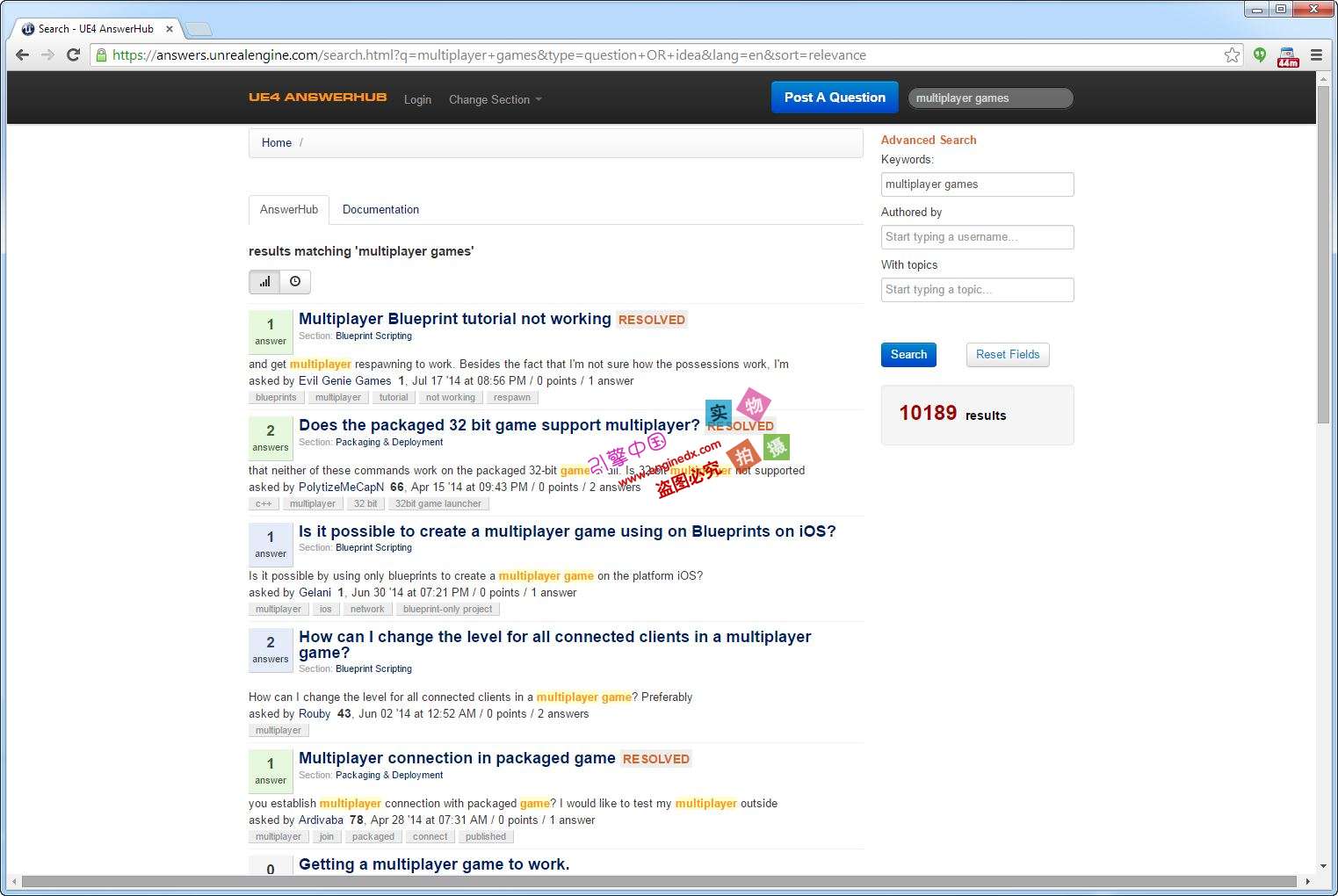The height and width of the screenshot is (896, 1338).
Task: Click the network topic tag
Action: tap(366, 609)
